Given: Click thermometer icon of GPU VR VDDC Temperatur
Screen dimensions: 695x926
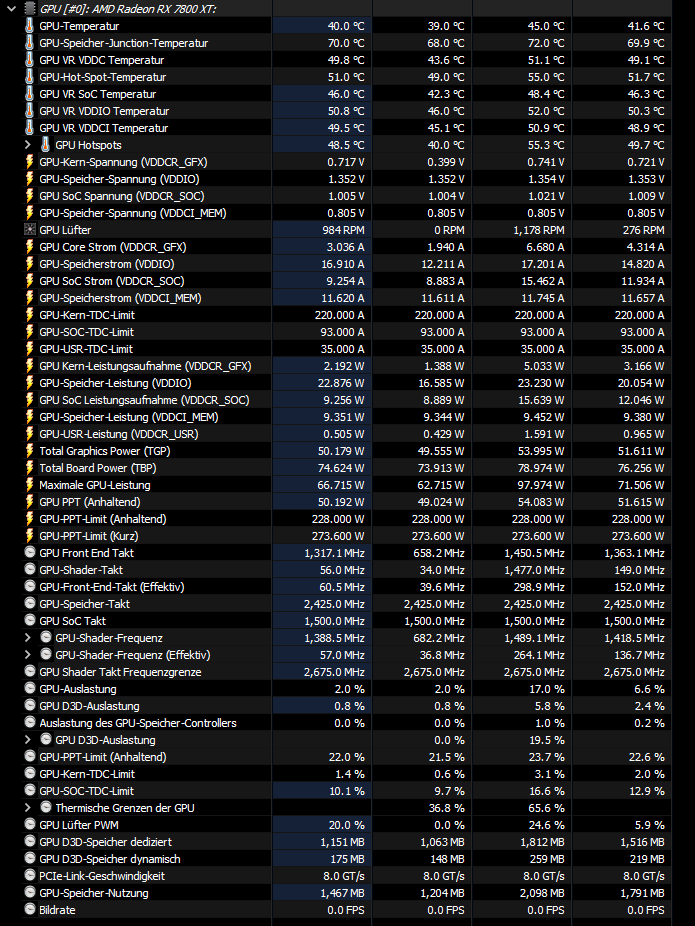Looking at the screenshot, I should (x=30, y=60).
